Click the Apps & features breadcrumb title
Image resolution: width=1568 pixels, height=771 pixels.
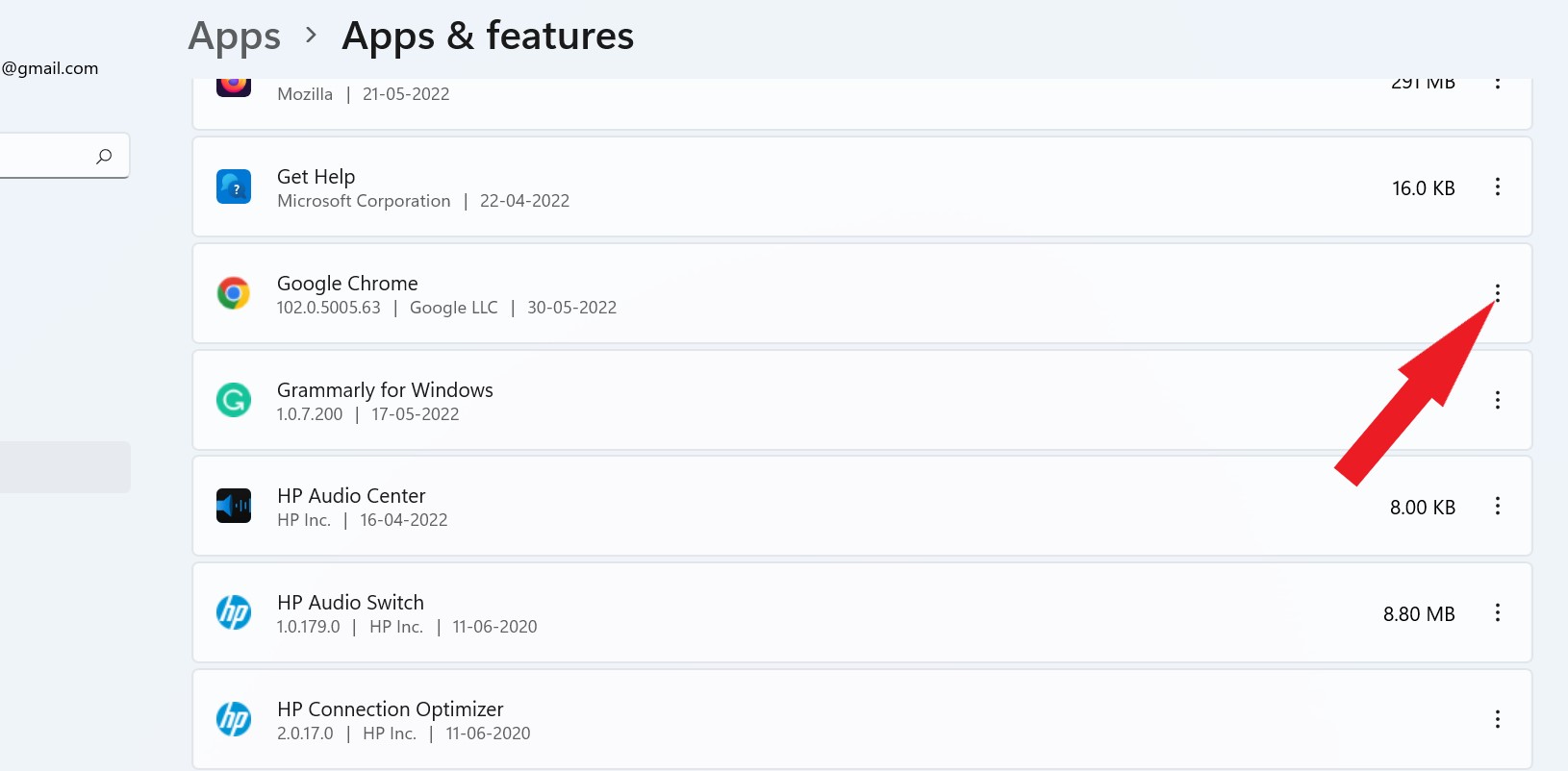coord(488,37)
